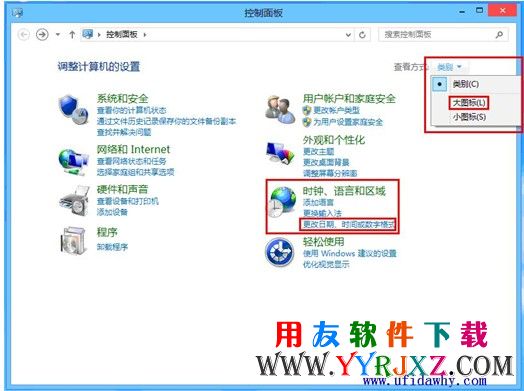524x391 pixels.
Task: Go up one folder level
Action: point(72,34)
